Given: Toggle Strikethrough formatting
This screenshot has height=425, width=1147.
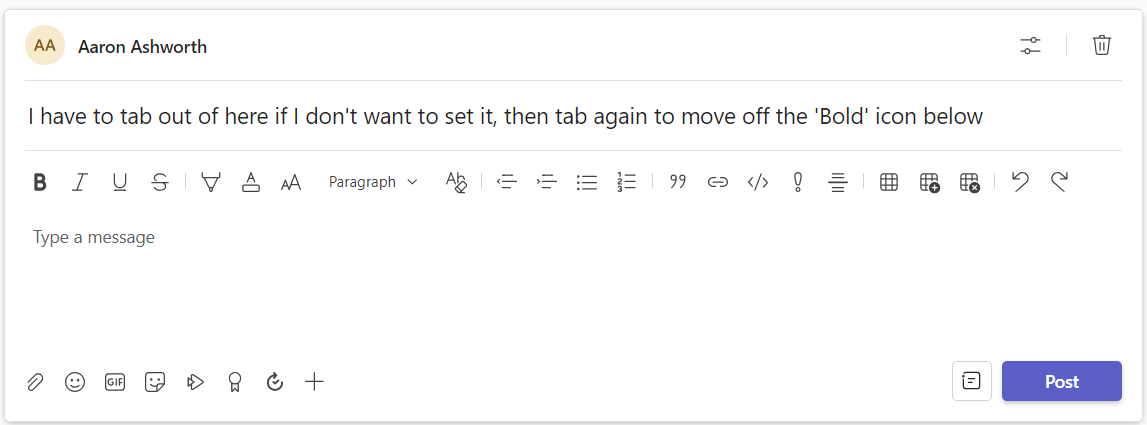Looking at the screenshot, I should point(160,182).
